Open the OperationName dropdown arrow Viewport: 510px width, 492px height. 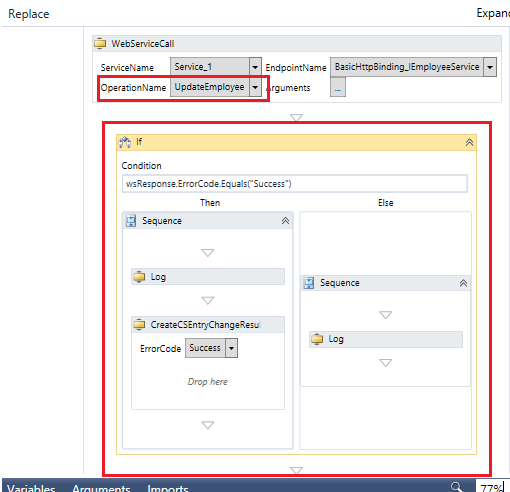click(x=255, y=87)
